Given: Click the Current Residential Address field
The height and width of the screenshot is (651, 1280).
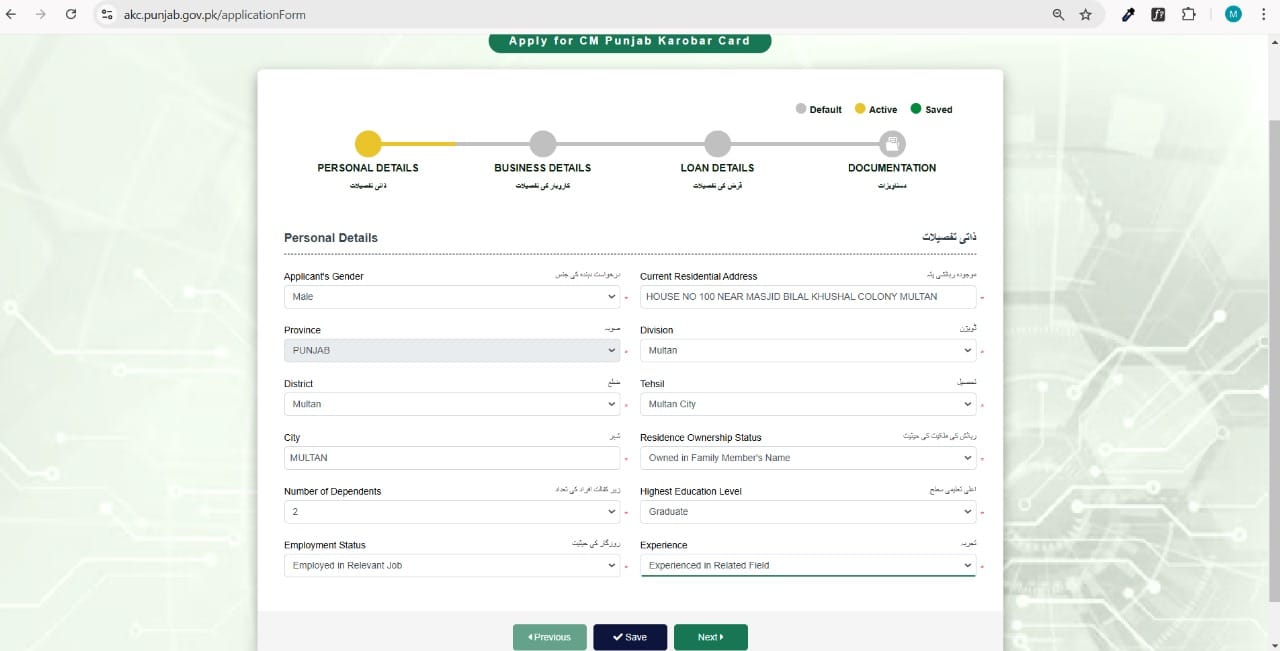Looking at the screenshot, I should 807,296.
